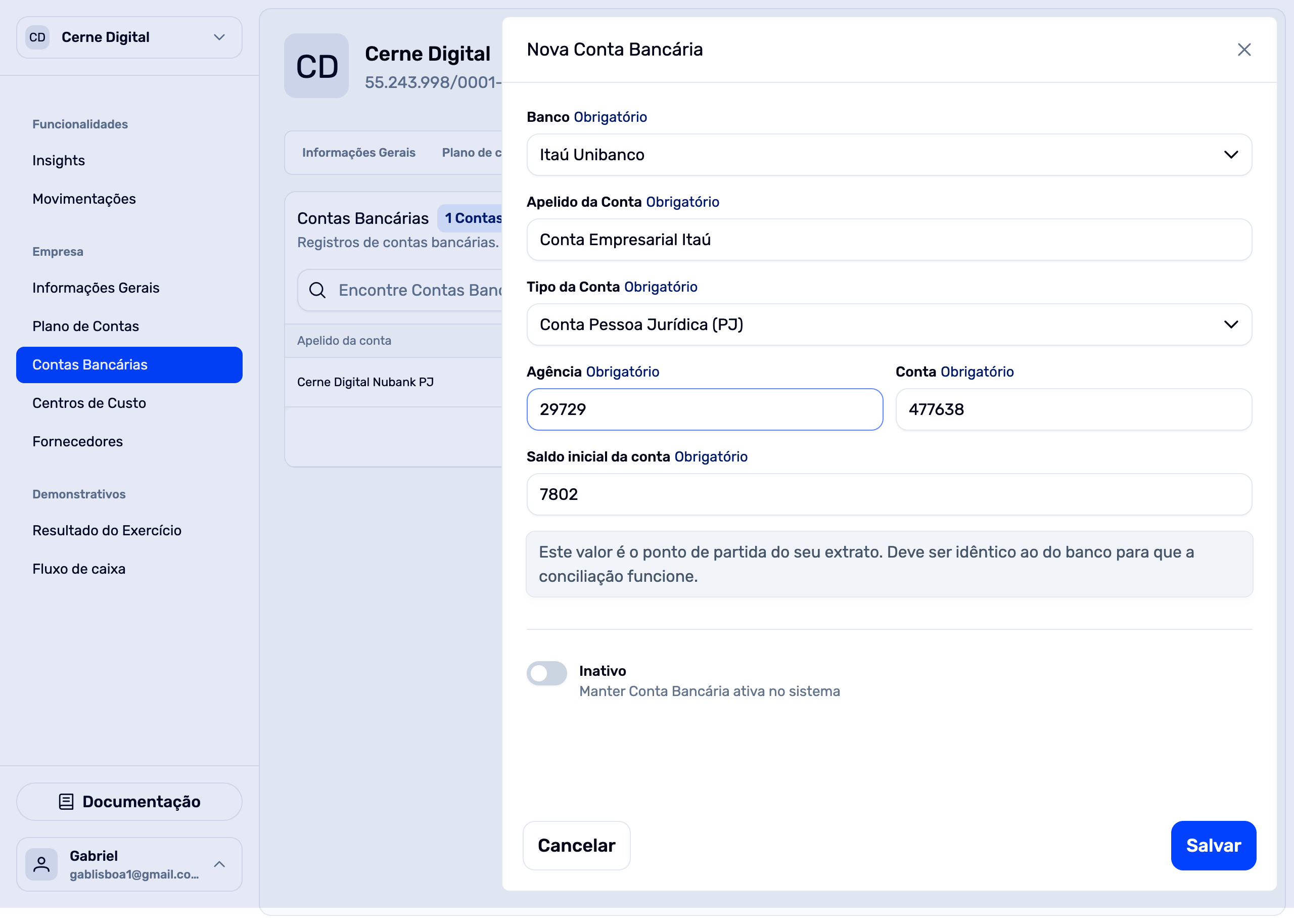Click the search magnifier icon
This screenshot has height=924, width=1294.
coord(317,290)
